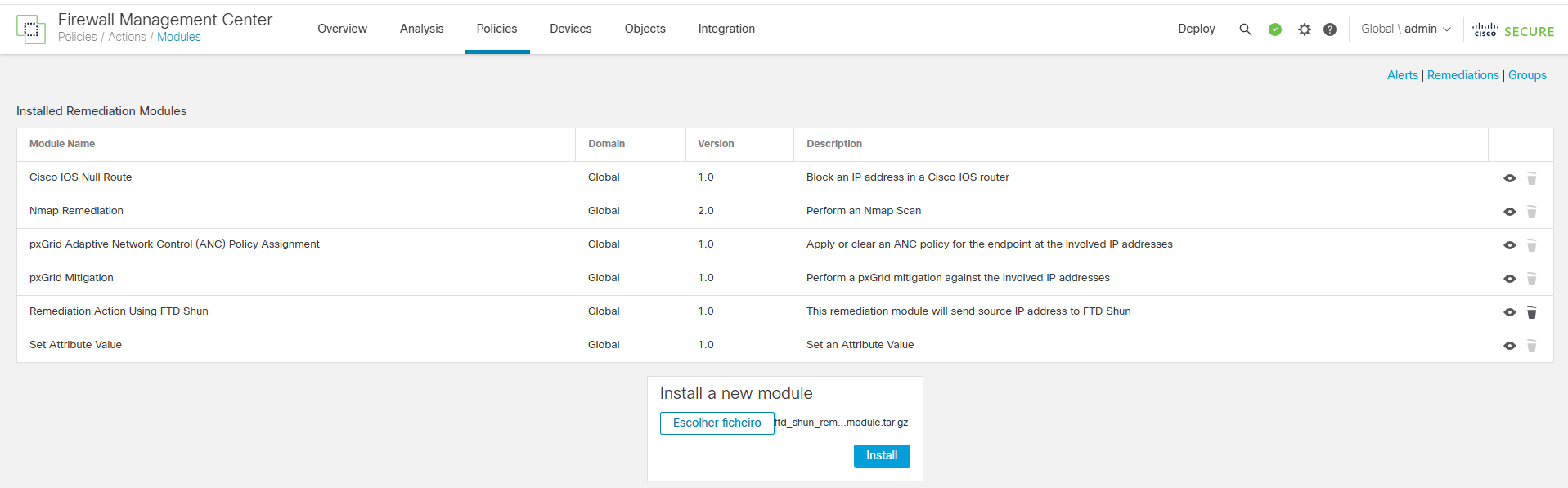The image size is (1568, 488).
Task: Open the Overview menu
Action: [342, 29]
